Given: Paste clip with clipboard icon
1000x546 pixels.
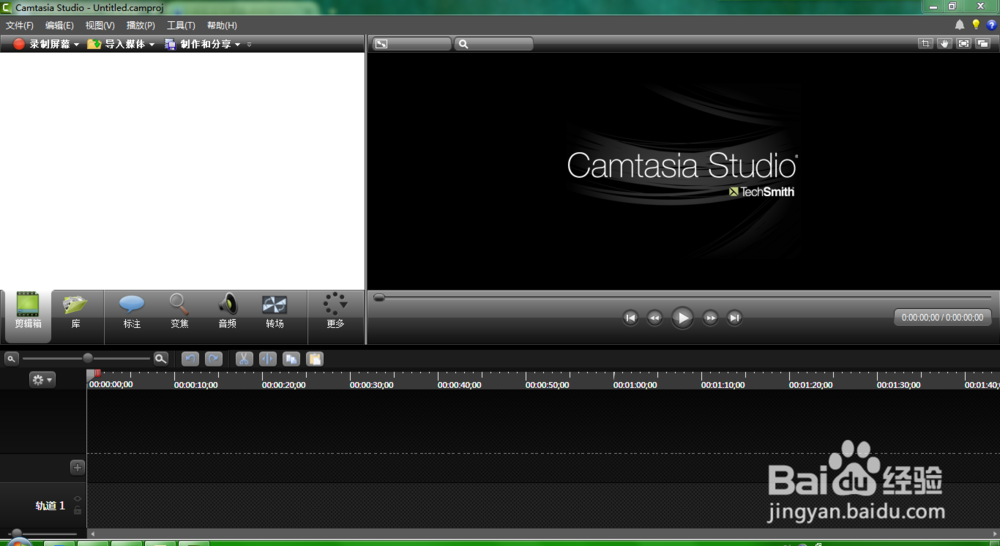Looking at the screenshot, I should point(315,359).
